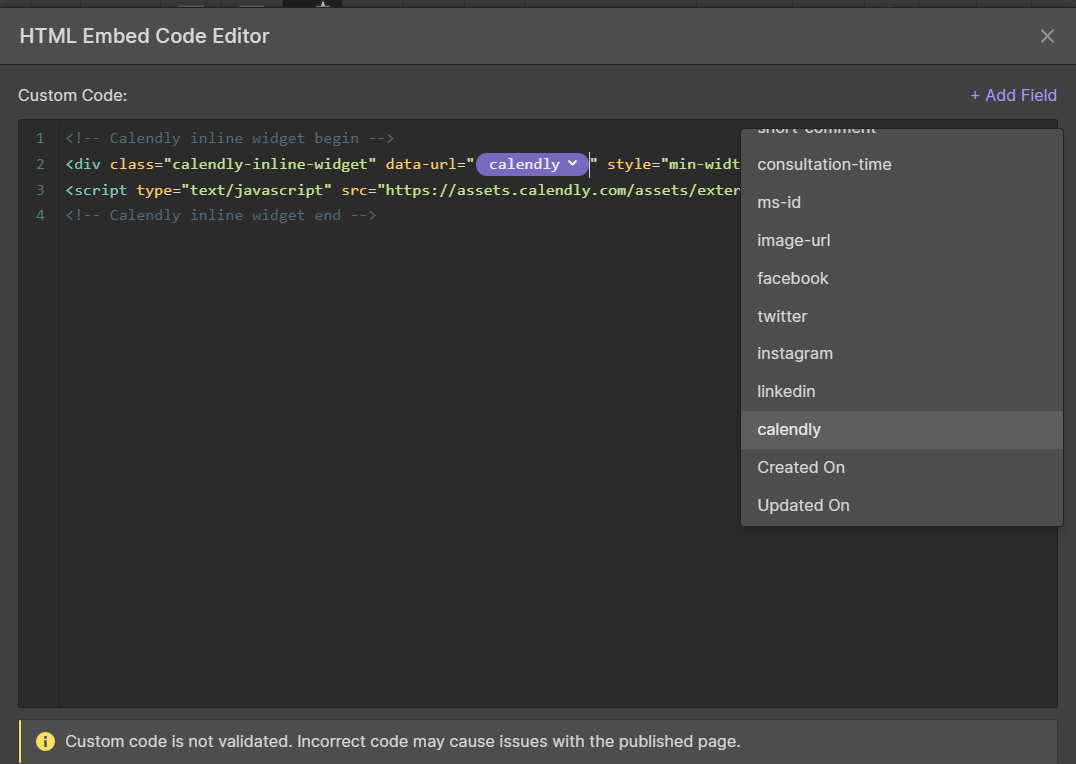This screenshot has width=1076, height=764.
Task: Select the facebook field option
Action: (x=792, y=278)
